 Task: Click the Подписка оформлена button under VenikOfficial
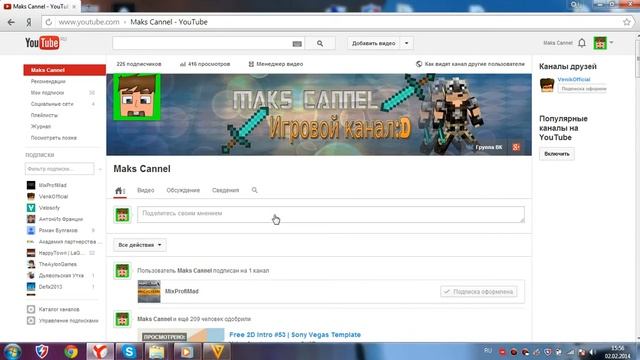click(x=582, y=89)
